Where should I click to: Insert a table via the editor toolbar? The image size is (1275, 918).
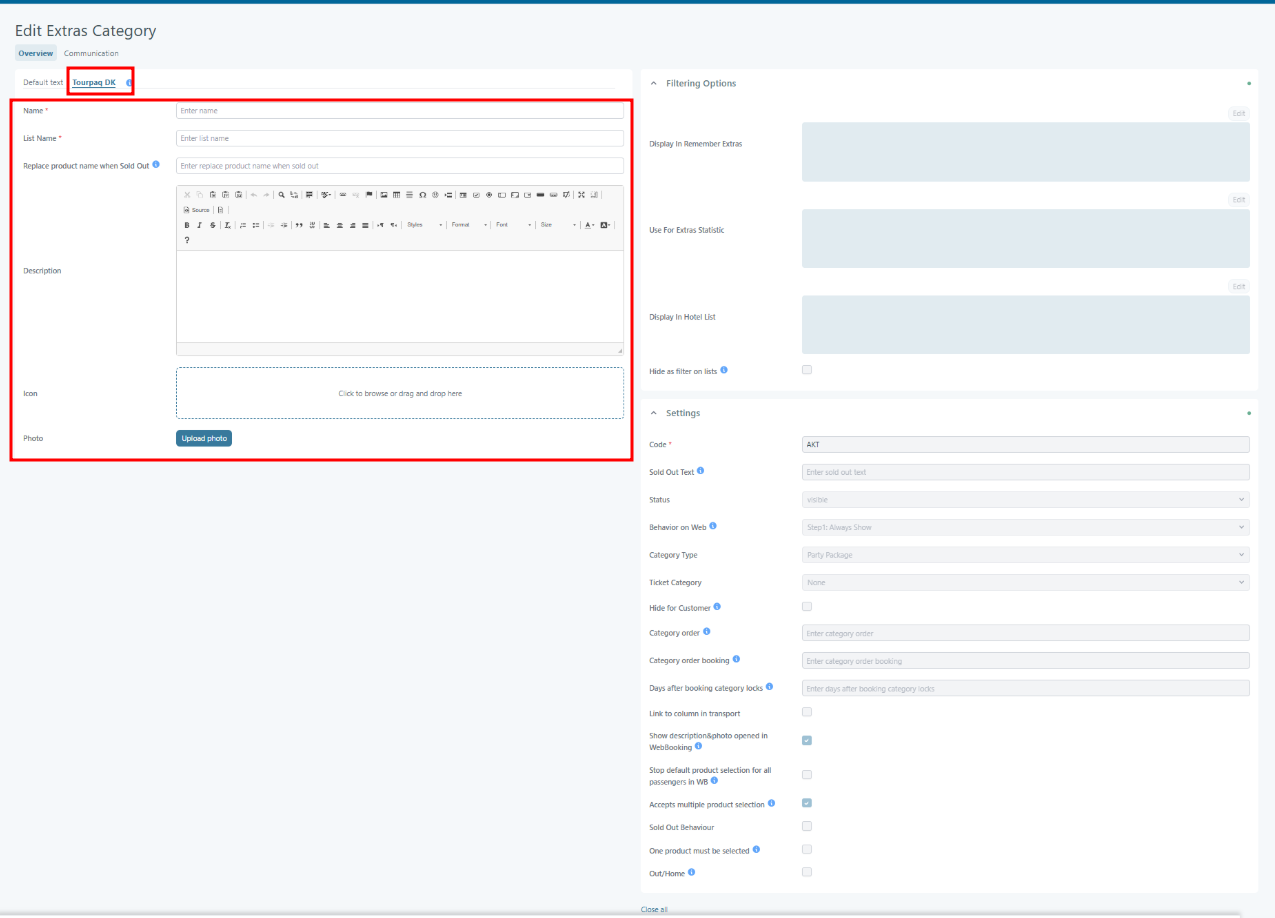[397, 195]
